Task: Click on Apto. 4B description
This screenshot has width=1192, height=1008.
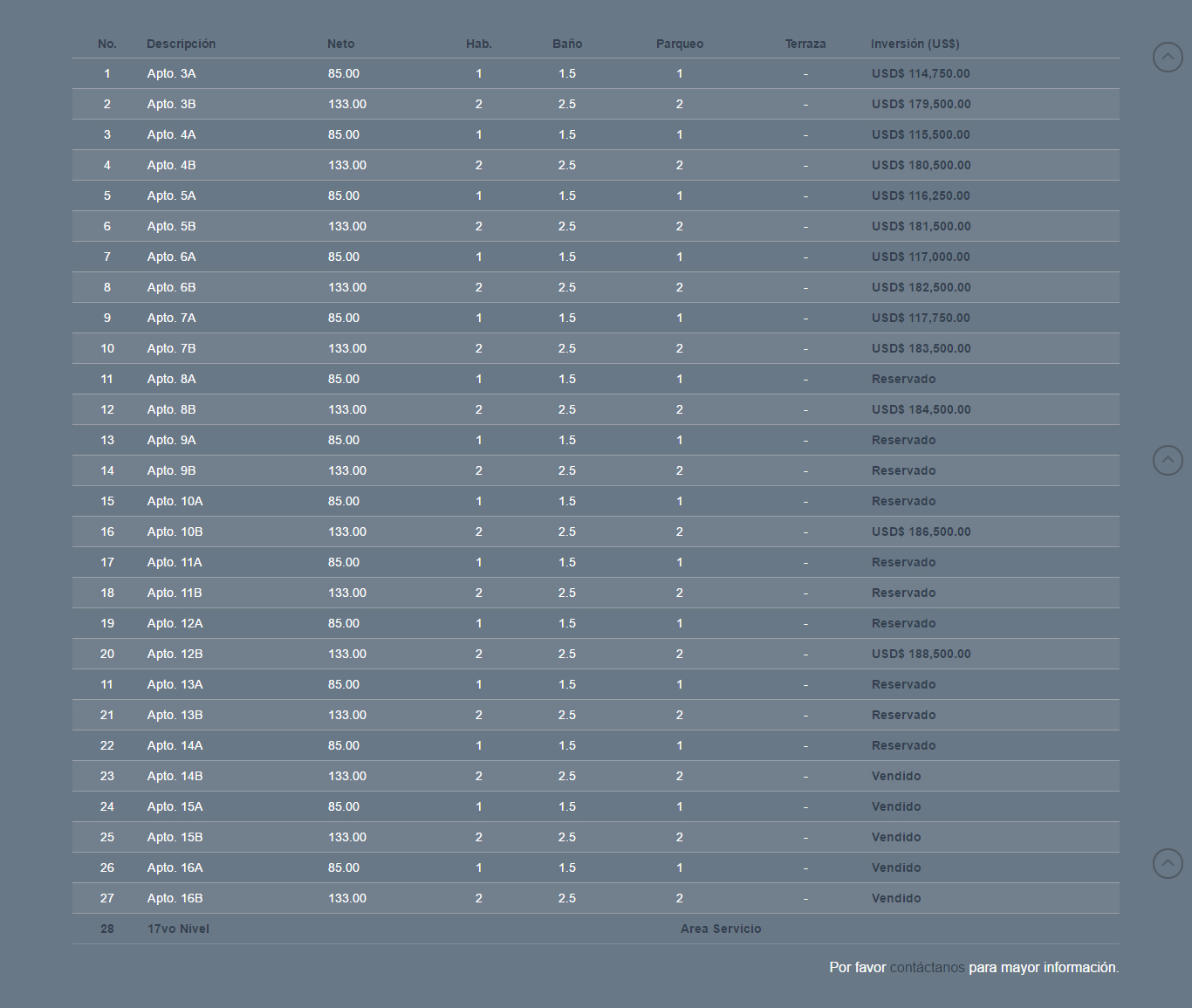Action: (x=171, y=166)
